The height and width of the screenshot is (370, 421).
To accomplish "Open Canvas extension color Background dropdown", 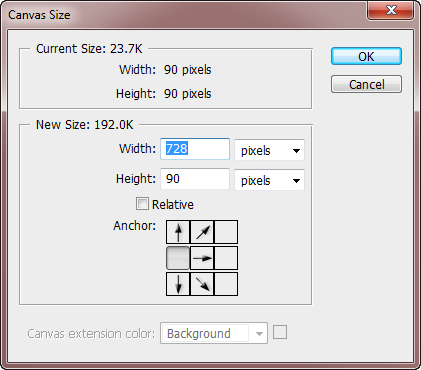I will [x=214, y=333].
